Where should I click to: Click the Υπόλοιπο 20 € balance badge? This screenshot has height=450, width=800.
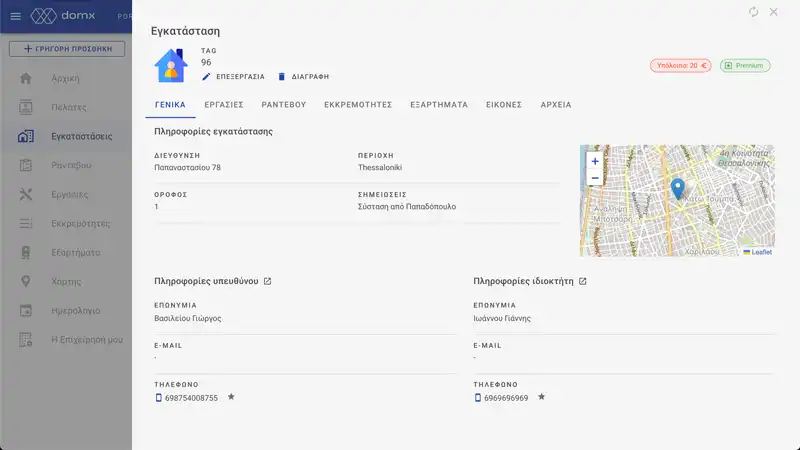(680, 66)
